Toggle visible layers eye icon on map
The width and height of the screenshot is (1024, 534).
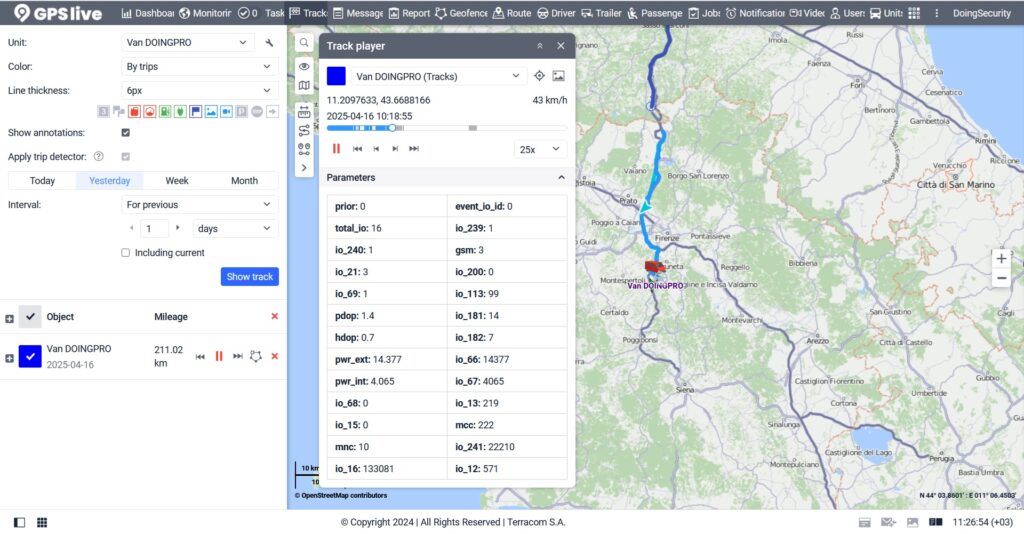click(x=304, y=65)
